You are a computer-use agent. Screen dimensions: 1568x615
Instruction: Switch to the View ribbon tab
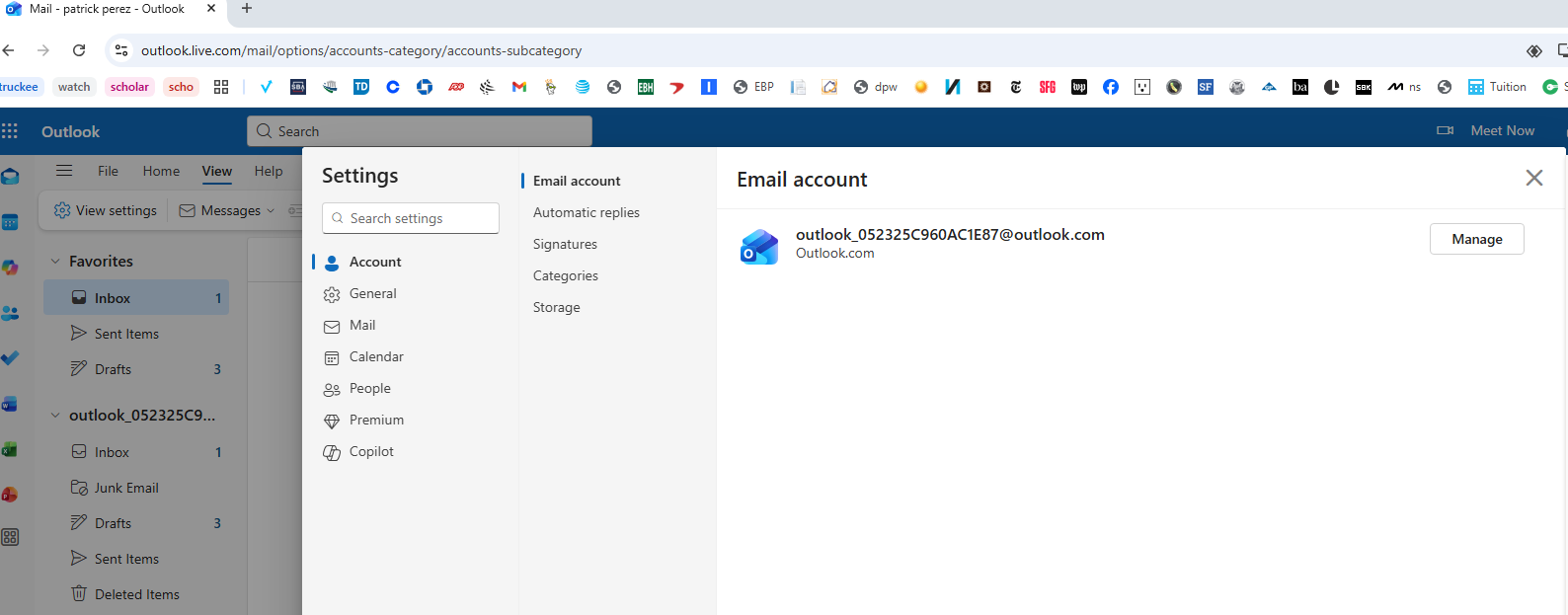click(x=217, y=171)
